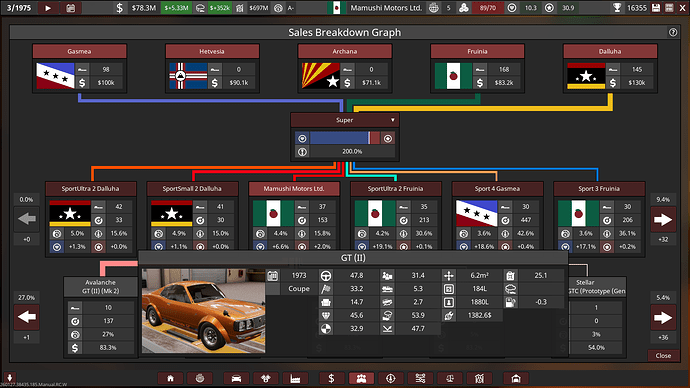Click the Gasmea flag
Image resolution: width=690 pixels, height=388 pixels.
[55, 76]
